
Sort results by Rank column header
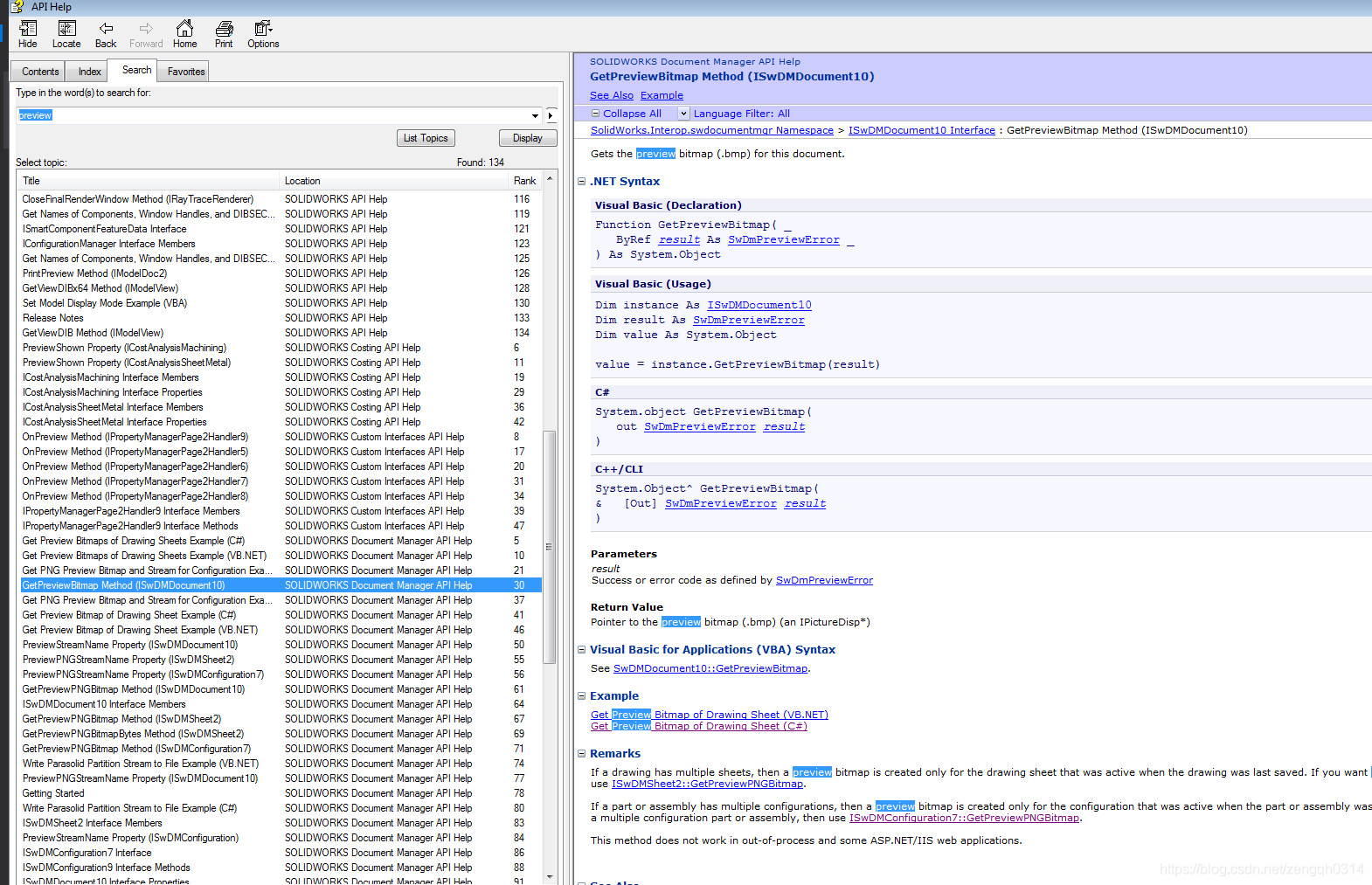525,181
